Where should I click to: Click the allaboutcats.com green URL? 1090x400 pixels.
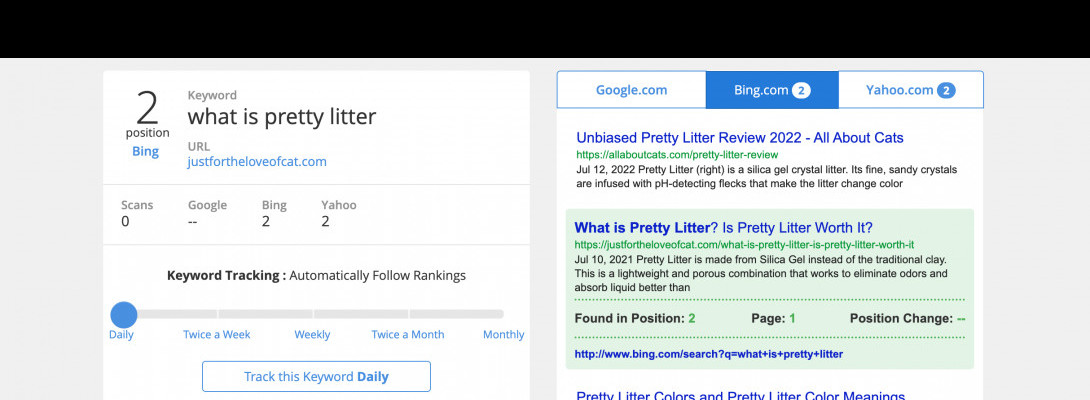(x=677, y=155)
